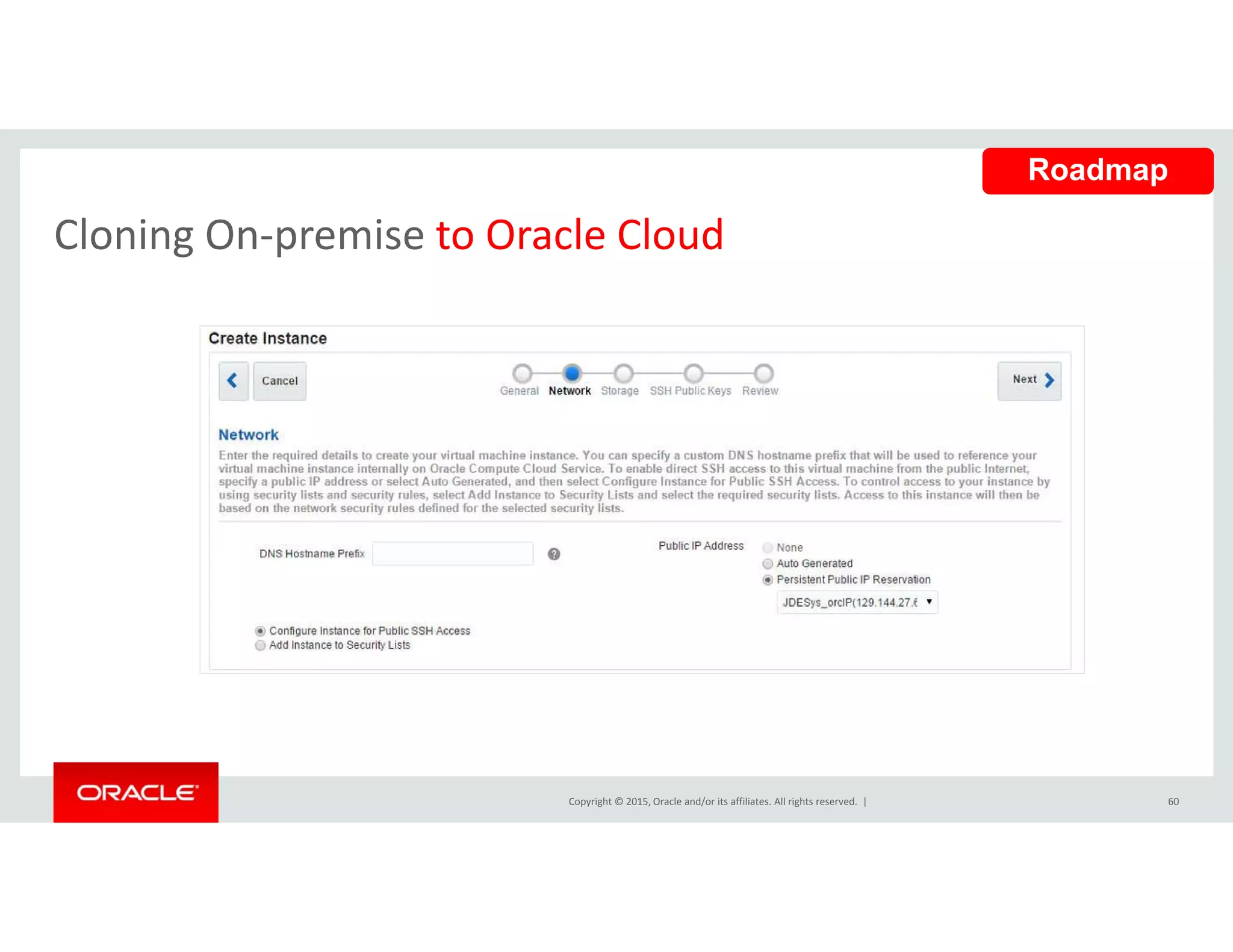Choose Auto Generated public IP option
Image resolution: width=1233 pixels, height=952 pixels.
768,564
